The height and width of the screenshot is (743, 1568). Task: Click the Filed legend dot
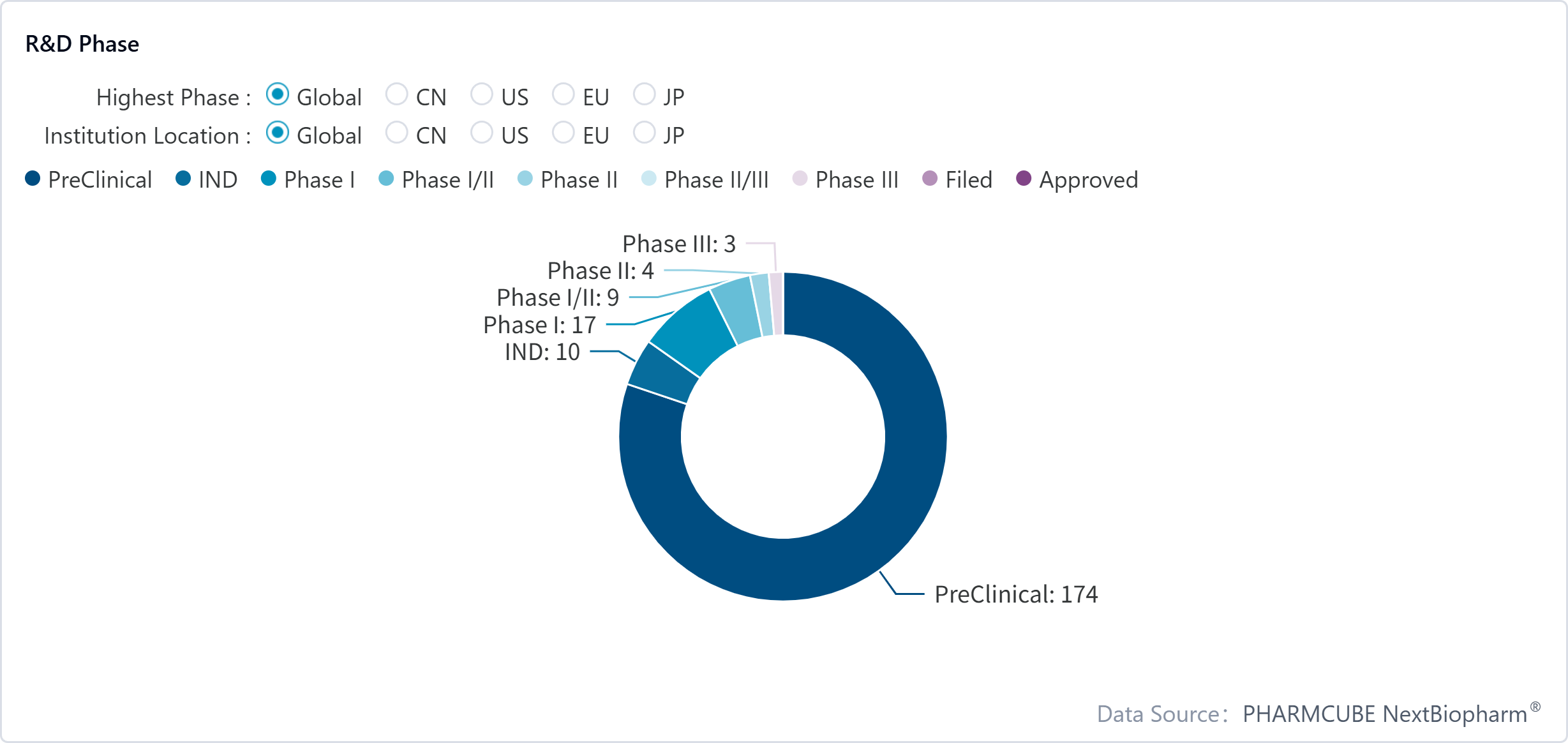[x=930, y=179]
